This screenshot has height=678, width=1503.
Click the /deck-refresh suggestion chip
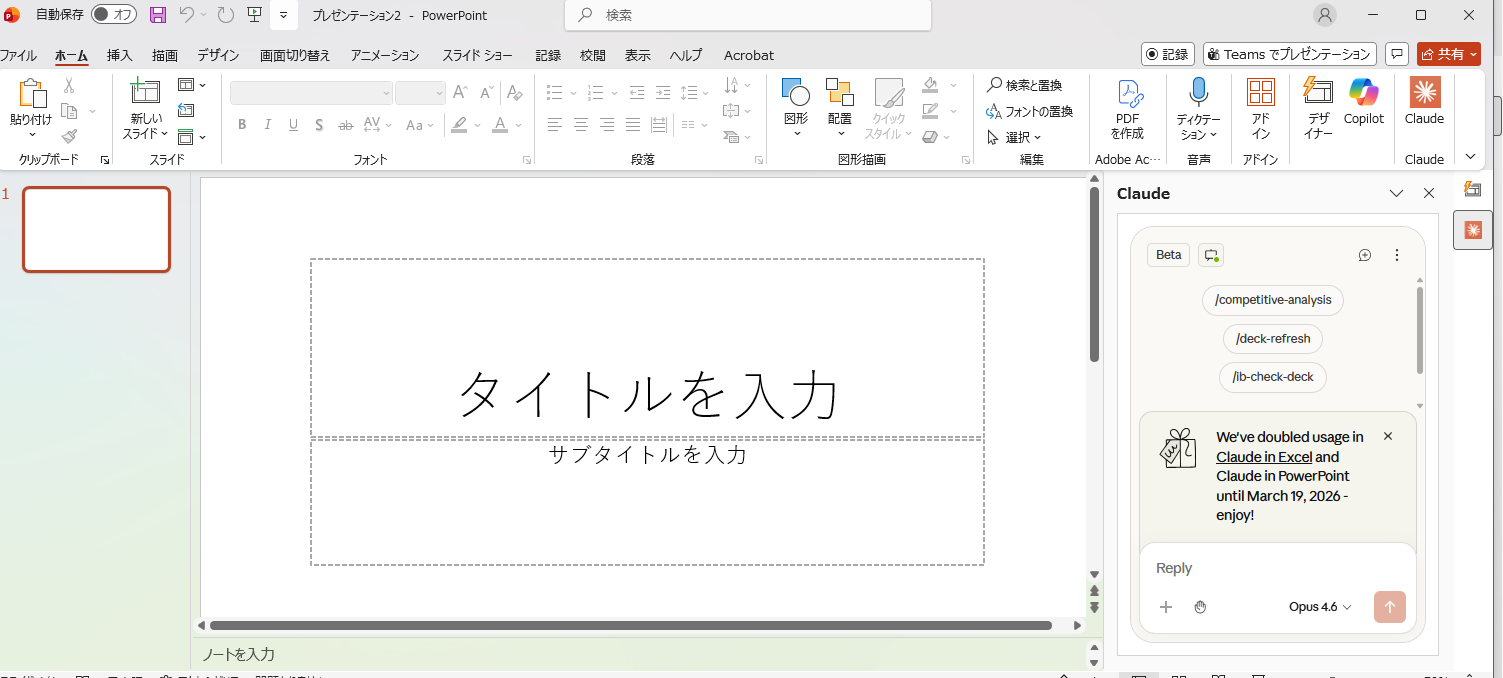[x=1272, y=339]
